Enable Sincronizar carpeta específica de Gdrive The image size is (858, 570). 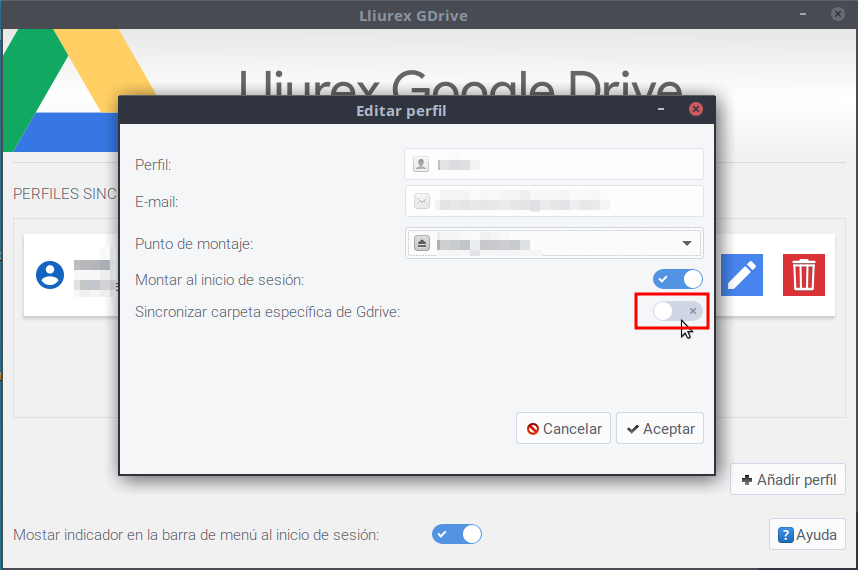click(x=677, y=311)
